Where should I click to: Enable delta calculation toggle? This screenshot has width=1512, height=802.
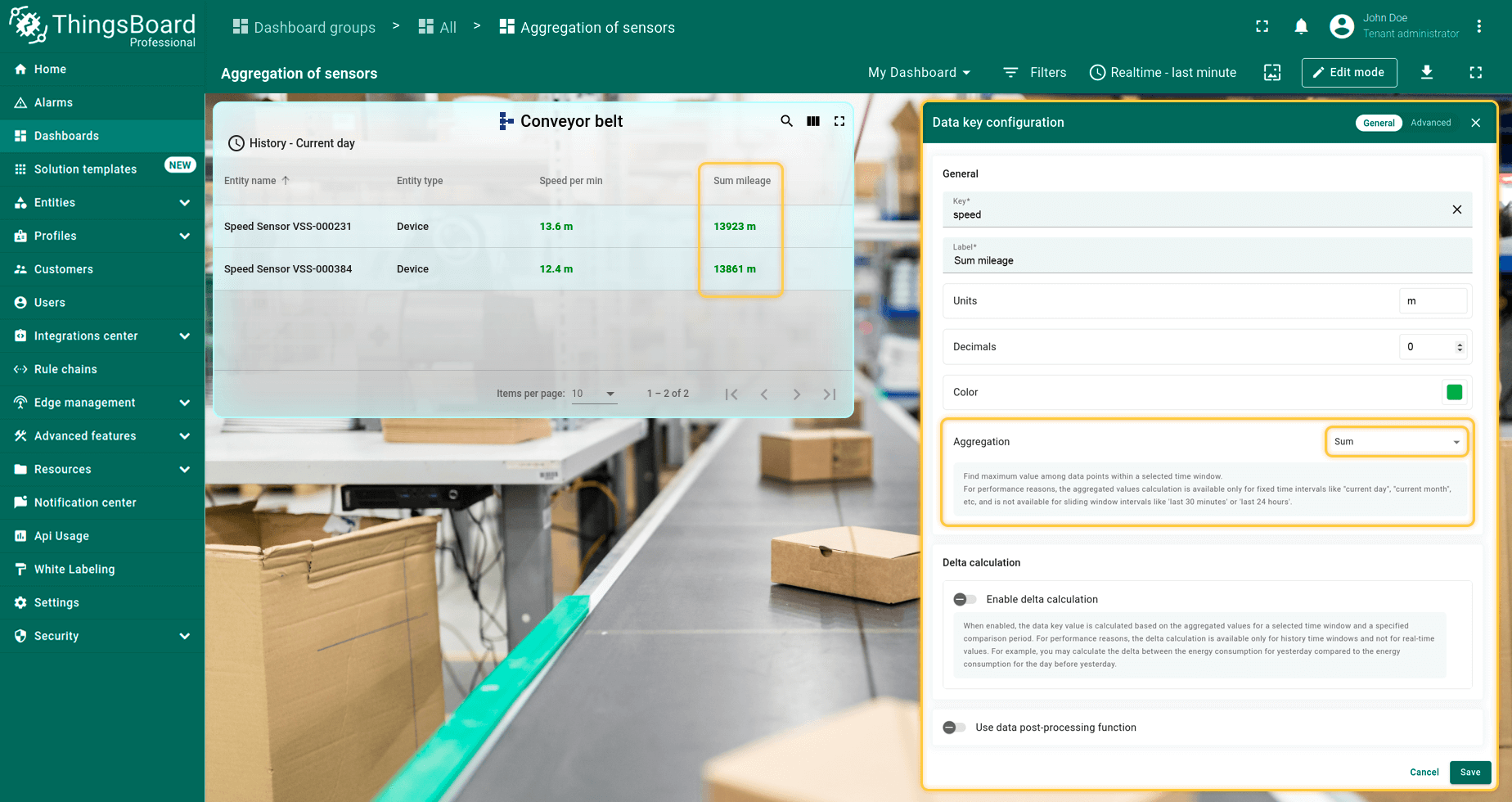pos(965,599)
